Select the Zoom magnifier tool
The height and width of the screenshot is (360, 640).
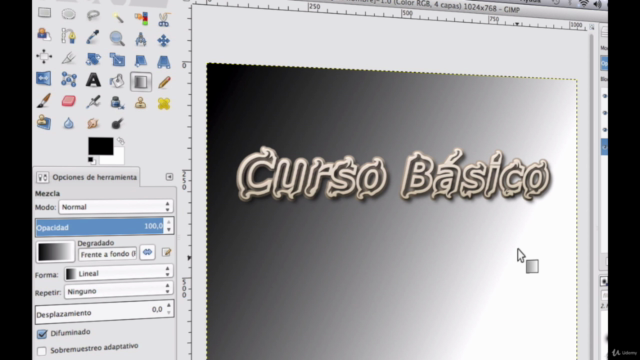pyautogui.click(x=117, y=38)
